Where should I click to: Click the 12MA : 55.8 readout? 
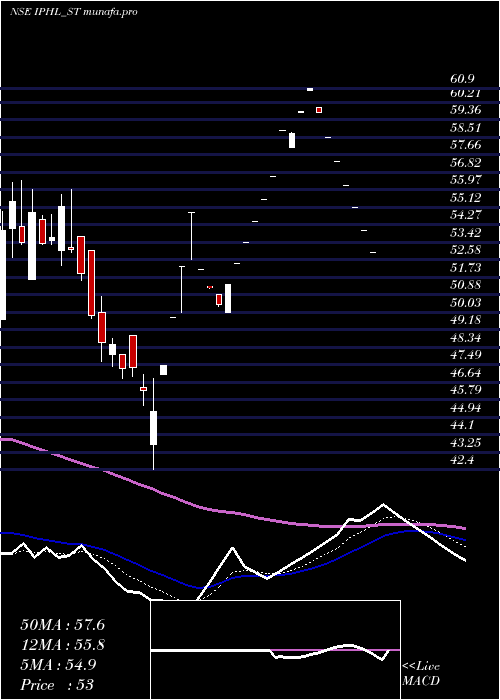pyautogui.click(x=62, y=645)
